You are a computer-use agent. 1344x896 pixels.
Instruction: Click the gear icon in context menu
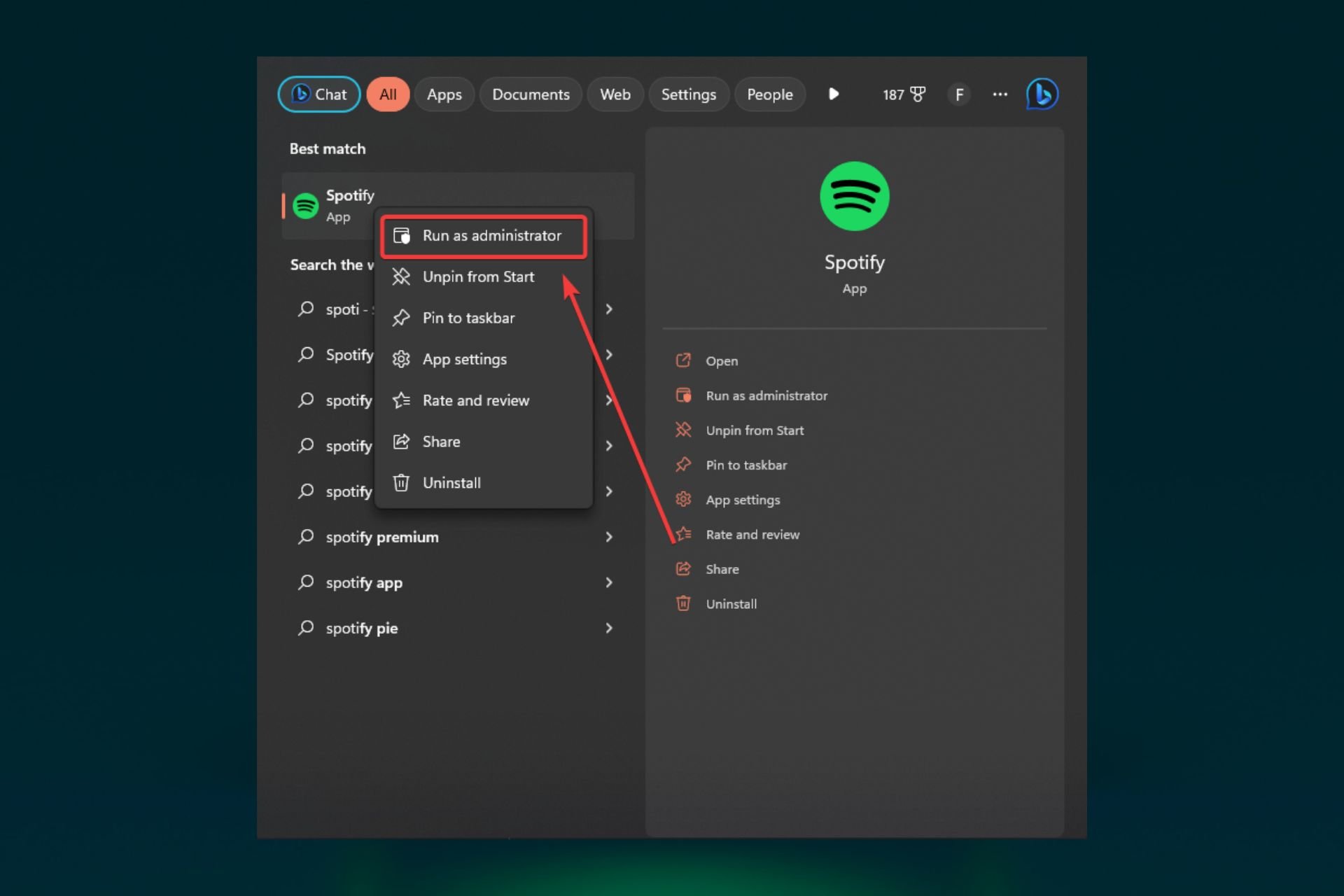(401, 359)
